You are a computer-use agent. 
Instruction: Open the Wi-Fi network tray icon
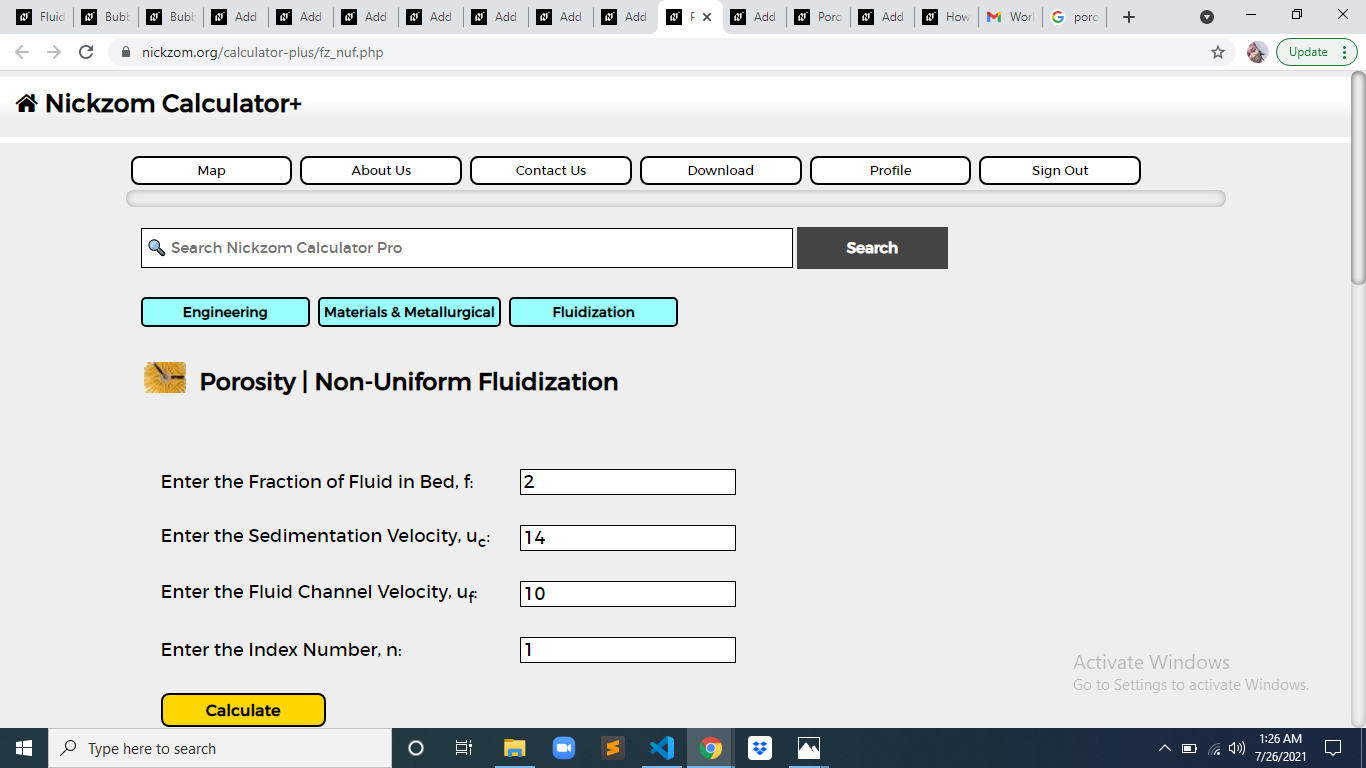coord(1215,748)
